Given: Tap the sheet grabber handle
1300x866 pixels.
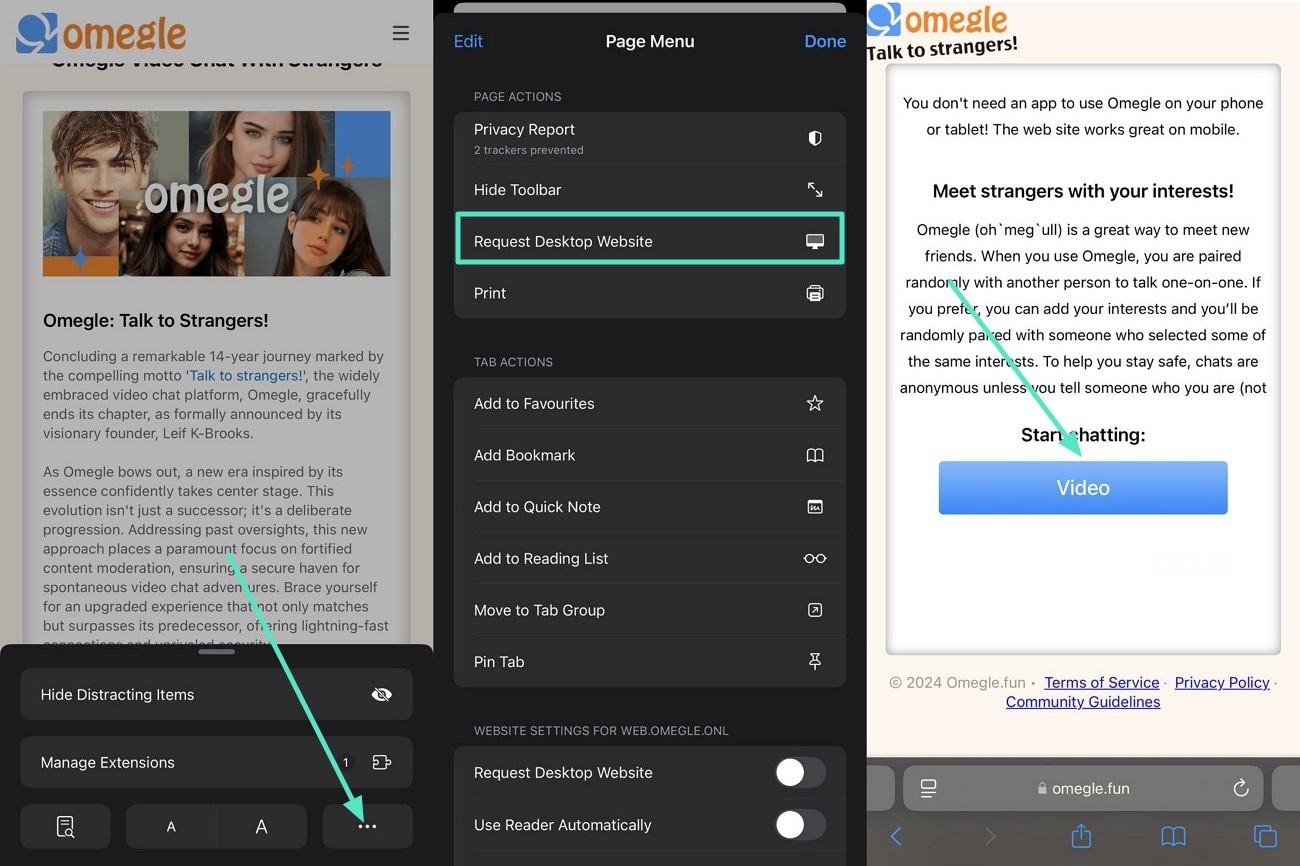Looking at the screenshot, I should (216, 652).
